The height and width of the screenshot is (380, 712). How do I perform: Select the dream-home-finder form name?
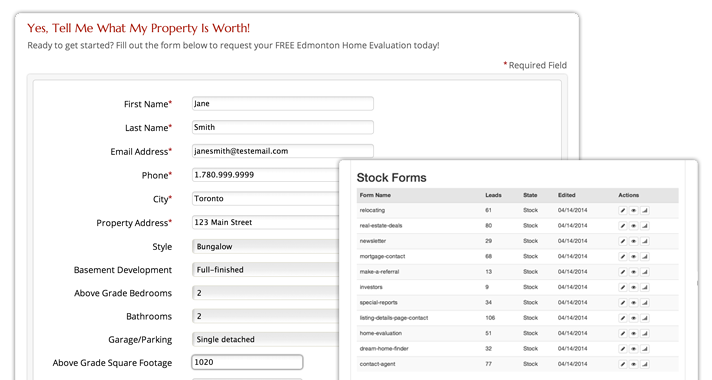(384, 349)
